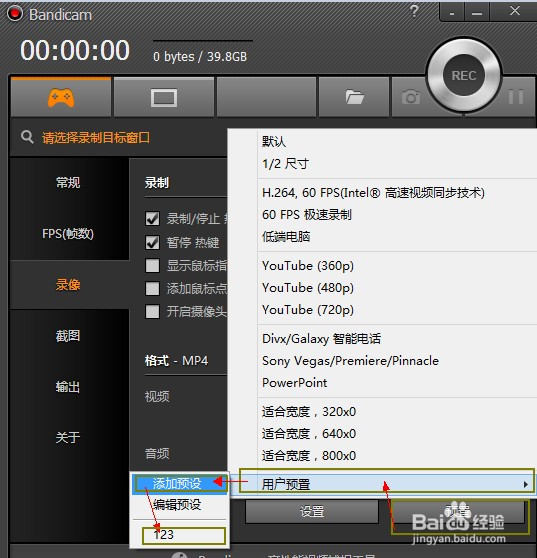
Task: Click the 音频 label
Action: [x=157, y=454]
